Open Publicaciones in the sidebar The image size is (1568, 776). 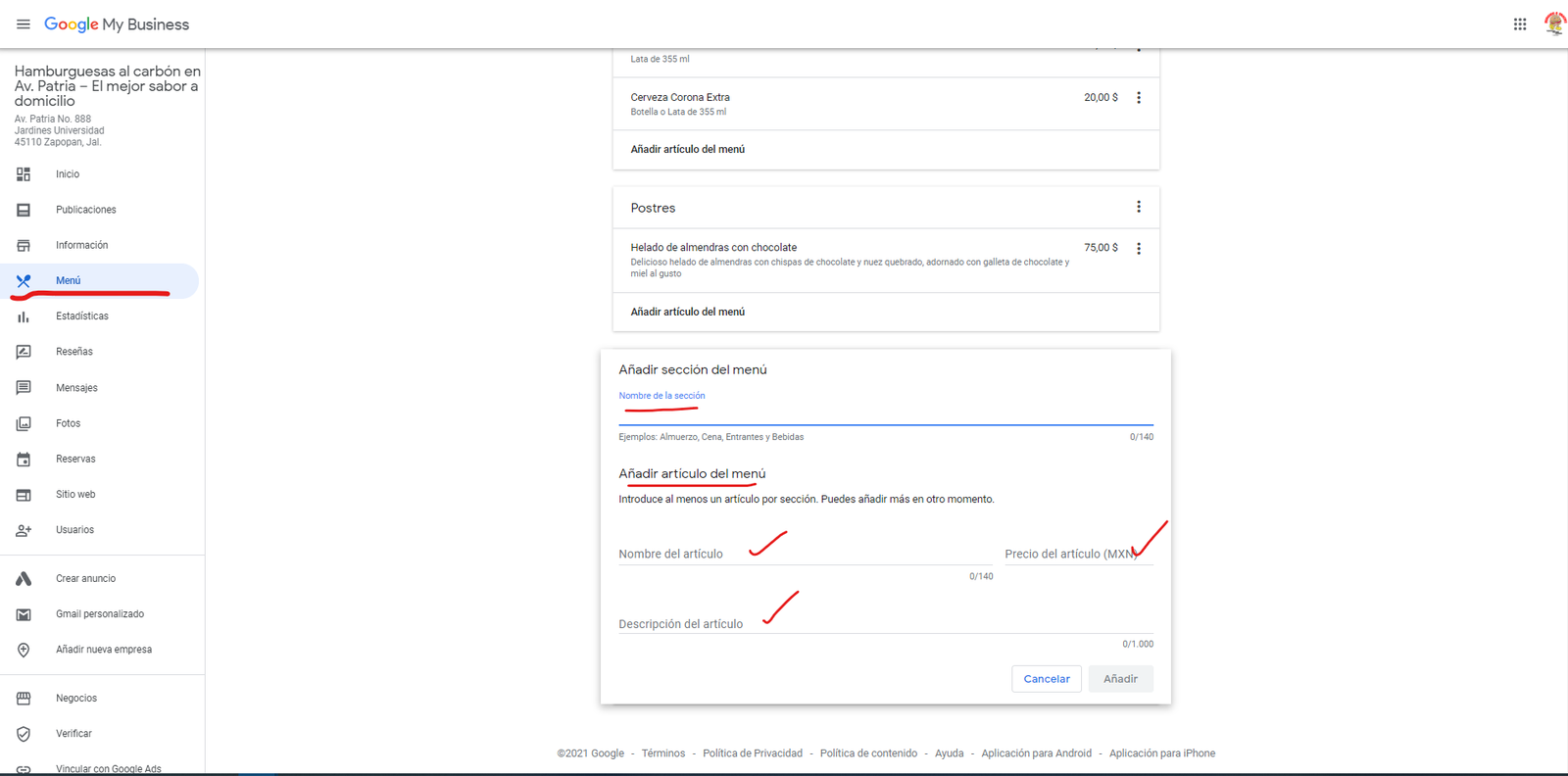[x=85, y=210]
